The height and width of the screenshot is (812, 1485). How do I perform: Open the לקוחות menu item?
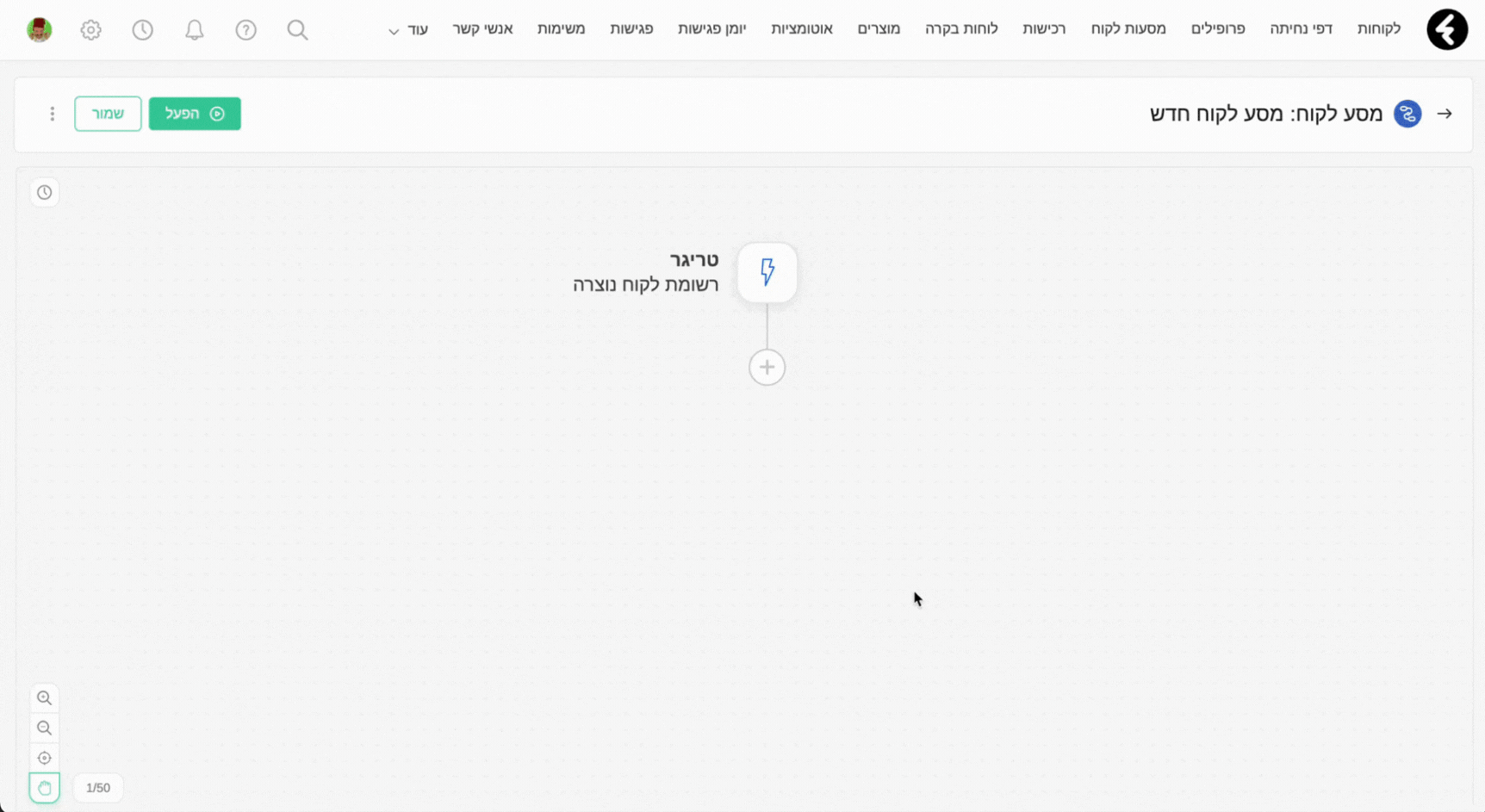pyautogui.click(x=1379, y=29)
